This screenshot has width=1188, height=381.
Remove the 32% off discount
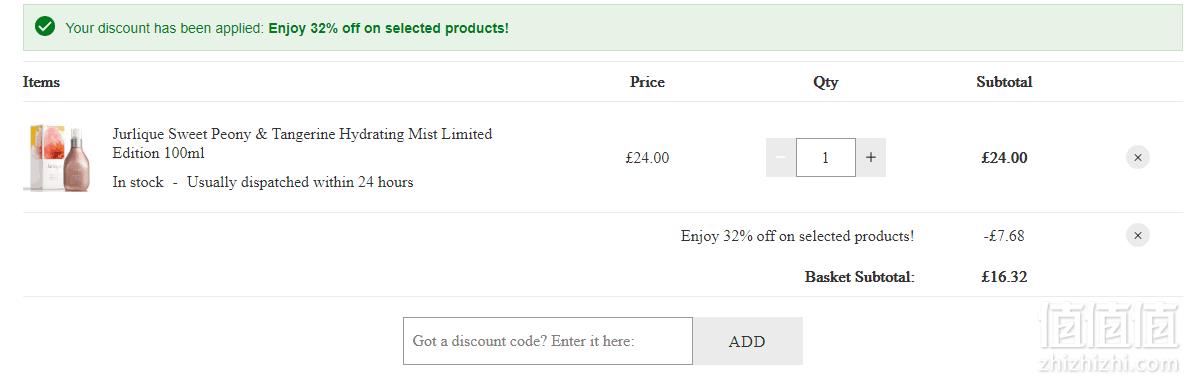click(x=1136, y=236)
